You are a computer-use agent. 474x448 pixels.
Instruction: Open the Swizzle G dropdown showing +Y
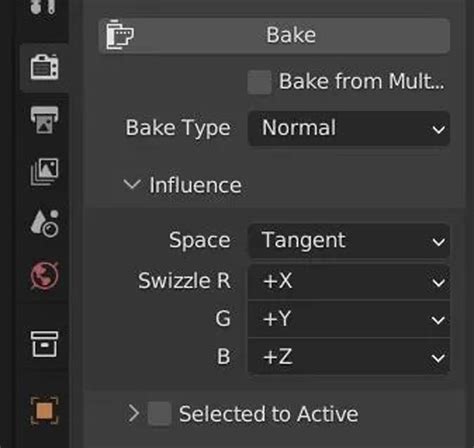349,319
